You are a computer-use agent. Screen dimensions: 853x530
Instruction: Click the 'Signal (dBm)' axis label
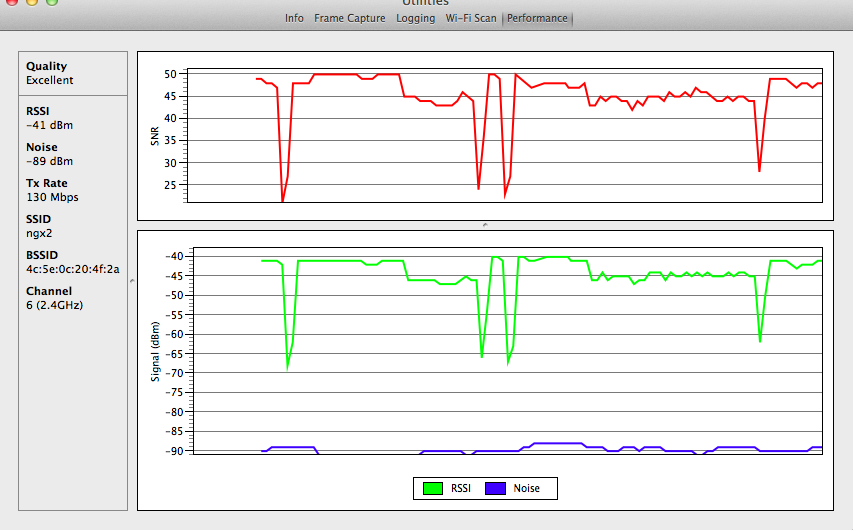click(156, 352)
